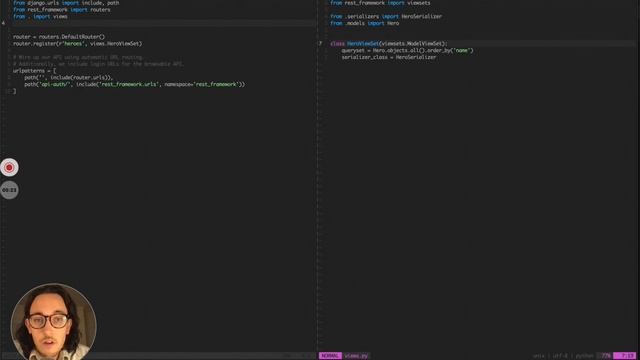
Task: Click the views.py filename in status line
Action: (356, 356)
